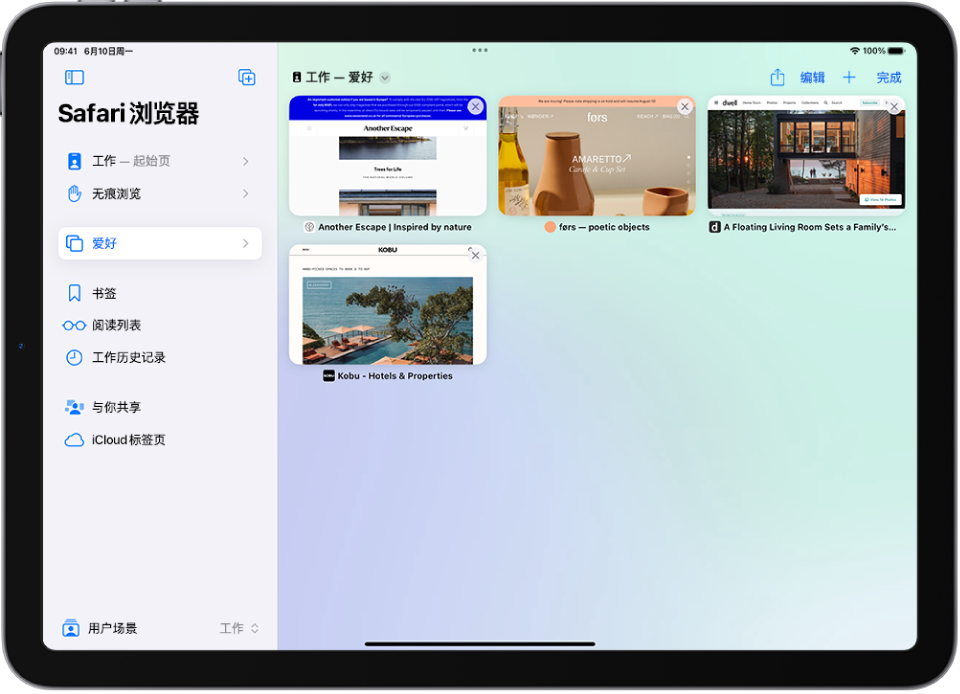Click the iCloud cloud icon

[74, 440]
